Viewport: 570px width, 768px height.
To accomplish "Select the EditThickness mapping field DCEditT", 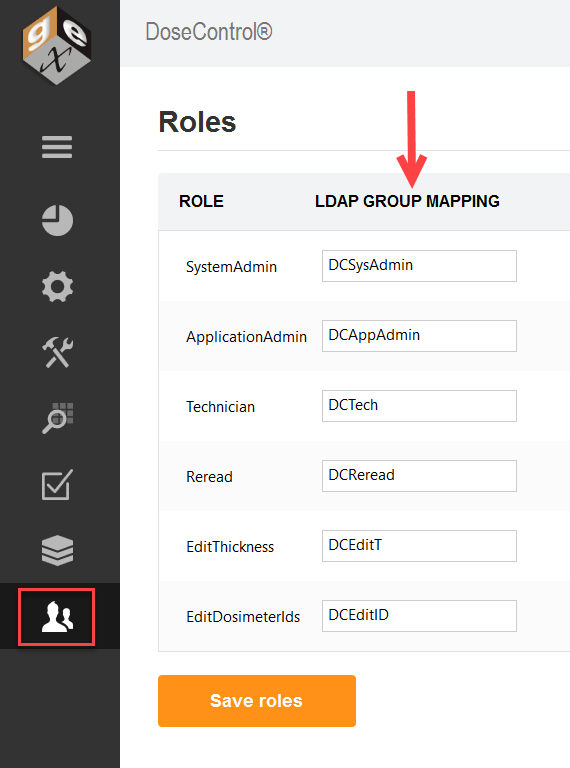I will [x=419, y=546].
